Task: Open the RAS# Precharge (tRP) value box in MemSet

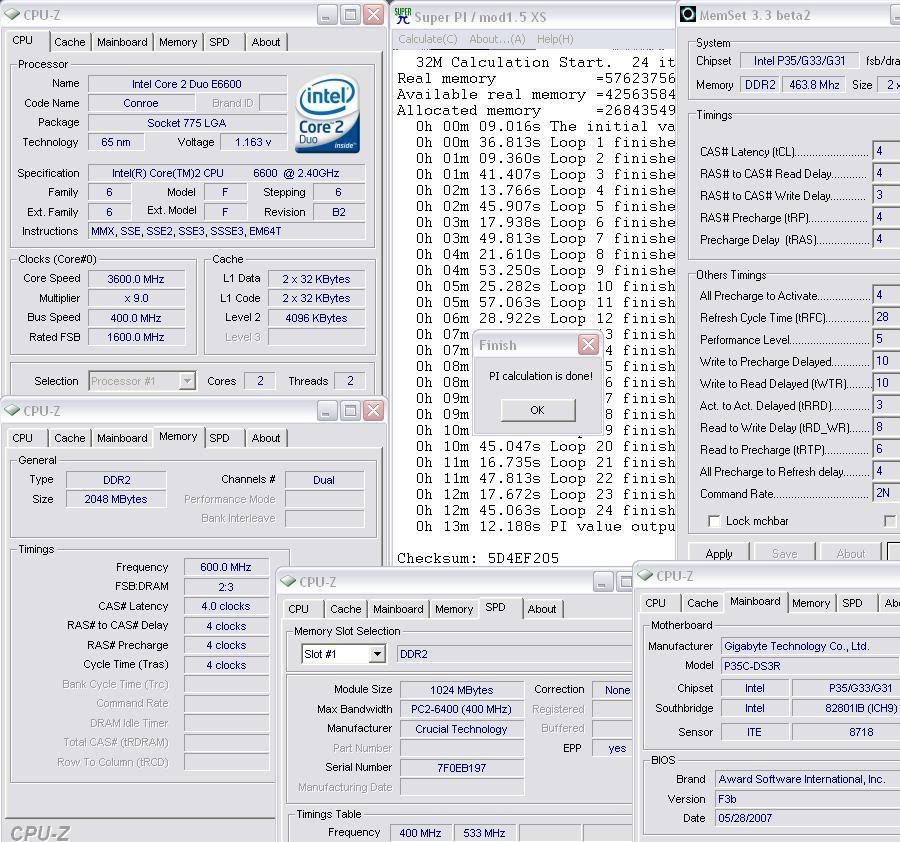Action: coord(886,217)
